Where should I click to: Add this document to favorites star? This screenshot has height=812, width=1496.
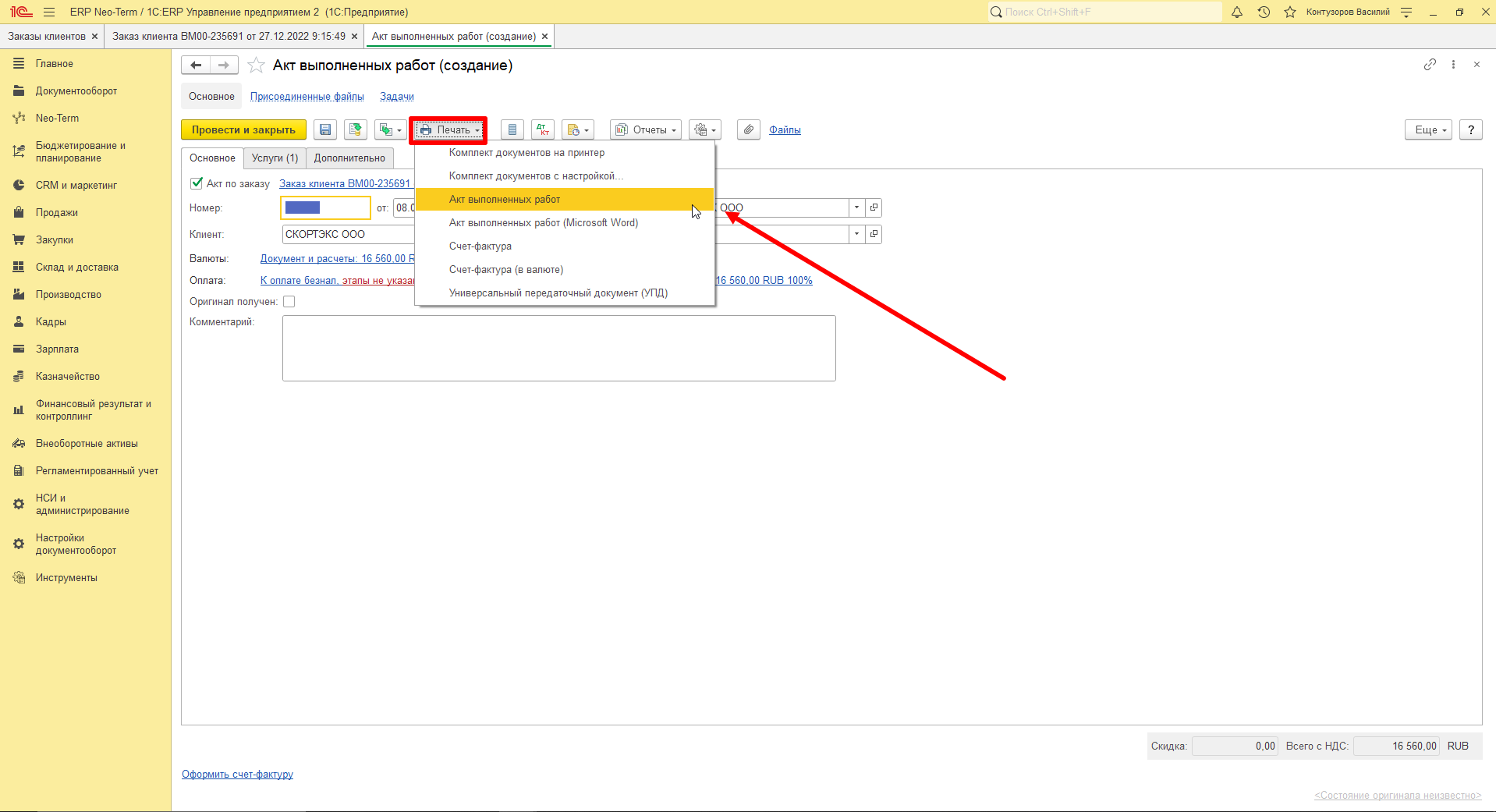(x=256, y=66)
